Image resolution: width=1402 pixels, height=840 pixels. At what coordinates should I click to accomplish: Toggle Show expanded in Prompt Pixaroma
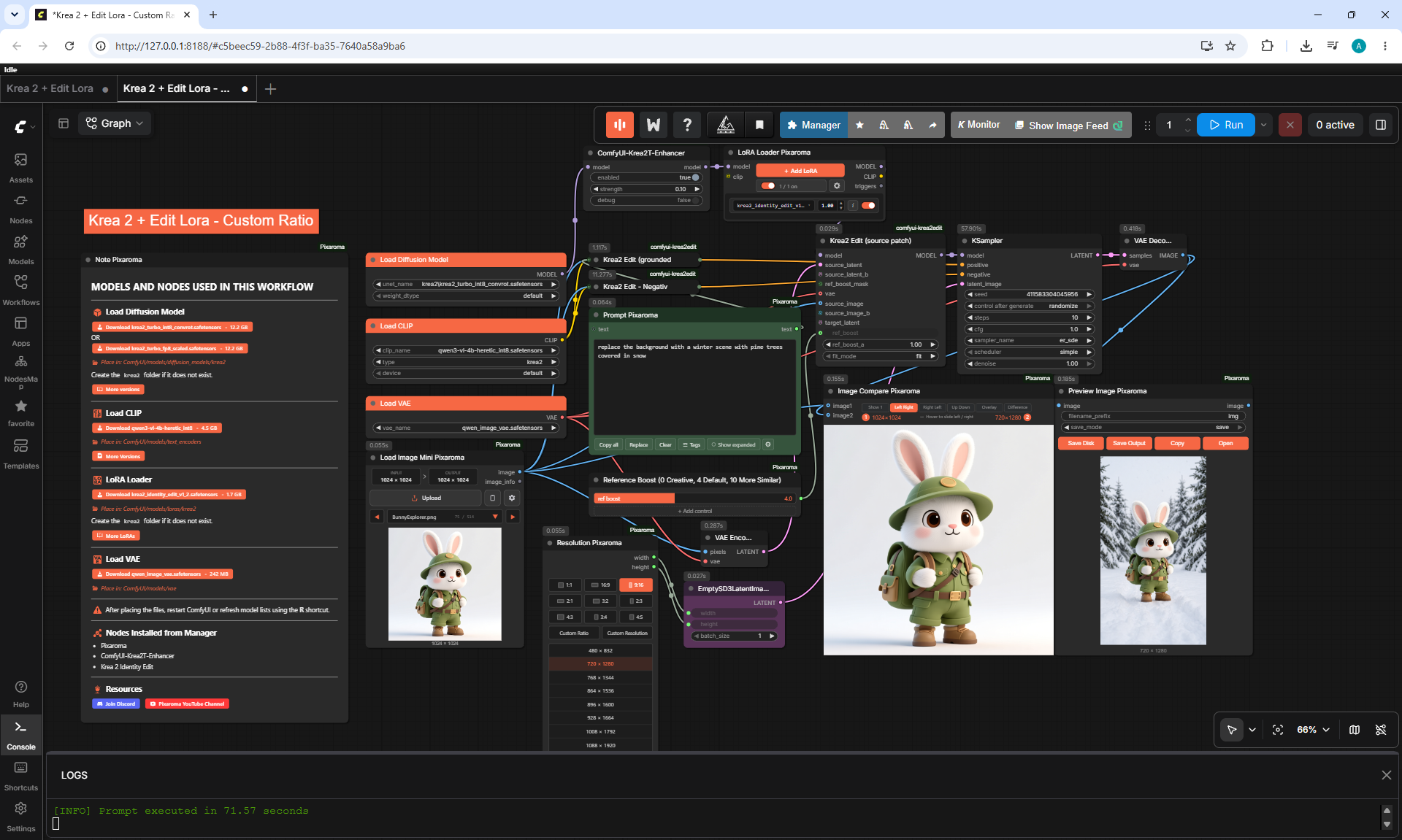point(734,444)
